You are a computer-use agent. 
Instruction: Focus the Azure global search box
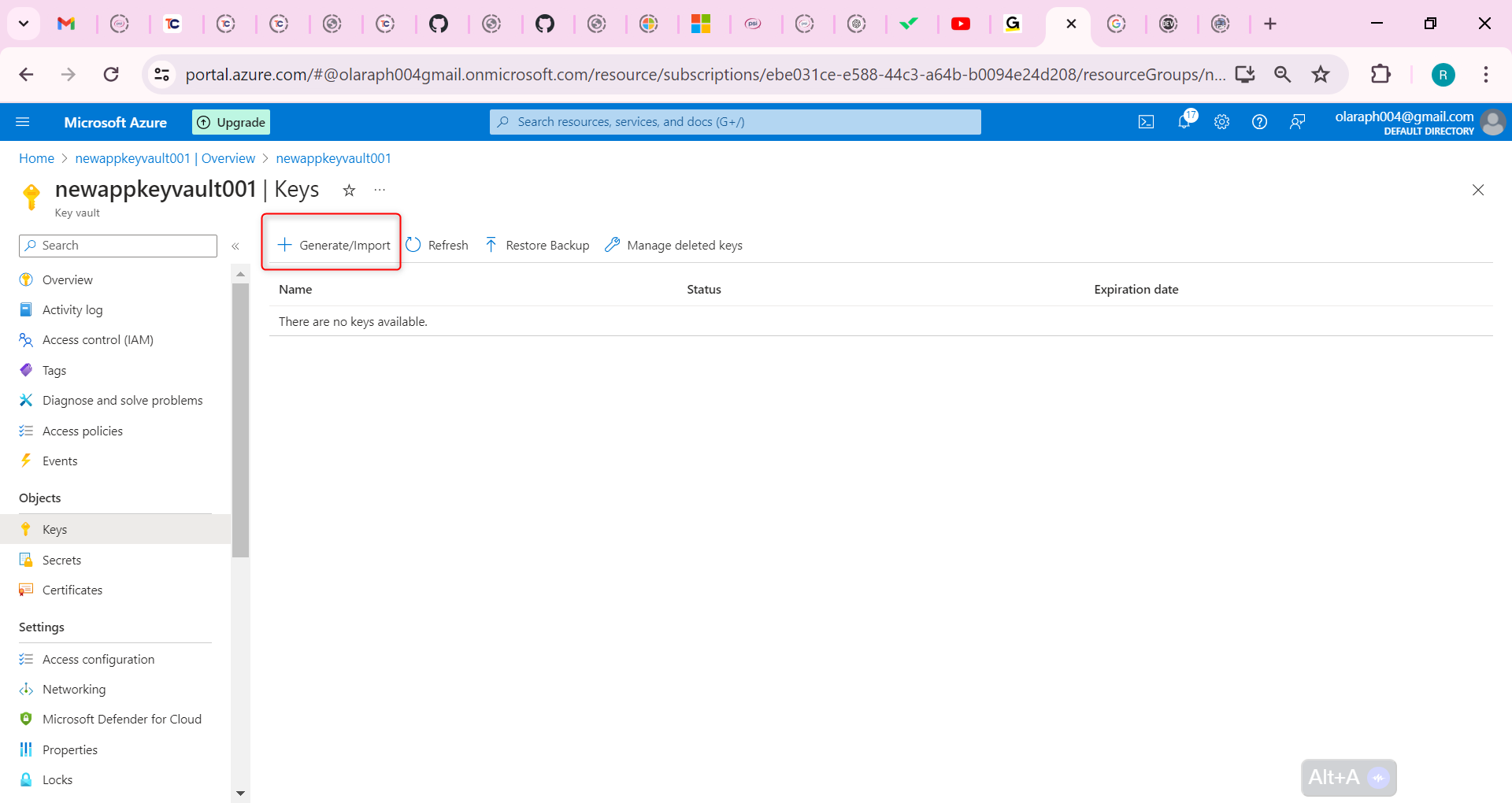[x=736, y=122]
